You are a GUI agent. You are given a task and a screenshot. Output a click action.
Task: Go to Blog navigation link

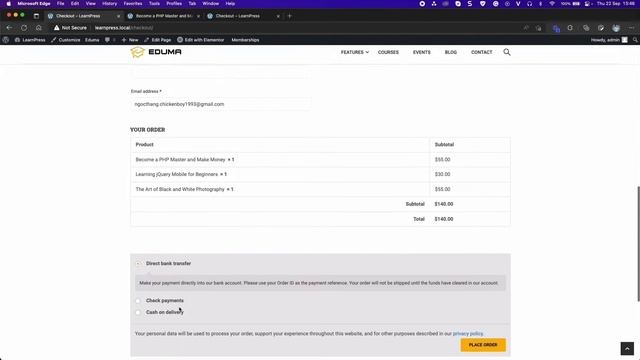(x=451, y=52)
